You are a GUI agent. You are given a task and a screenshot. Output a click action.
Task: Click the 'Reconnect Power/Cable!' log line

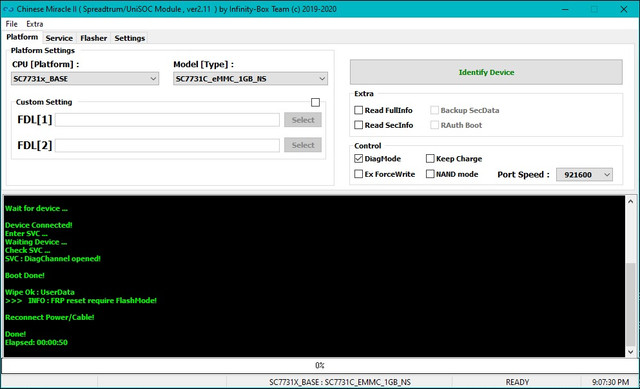(x=49, y=317)
